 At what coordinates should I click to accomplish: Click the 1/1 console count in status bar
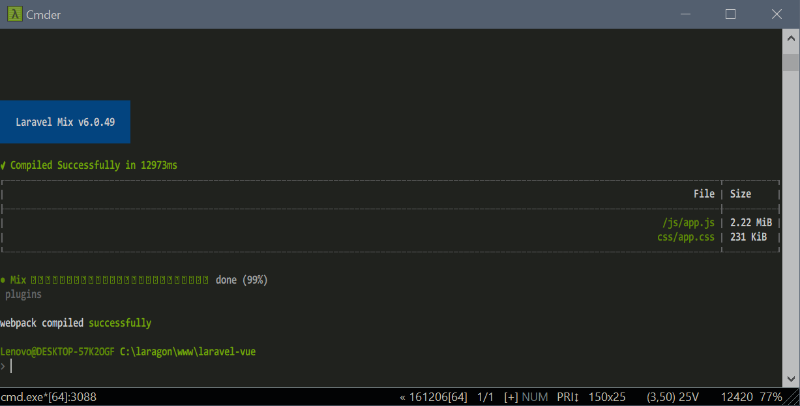[x=485, y=397]
